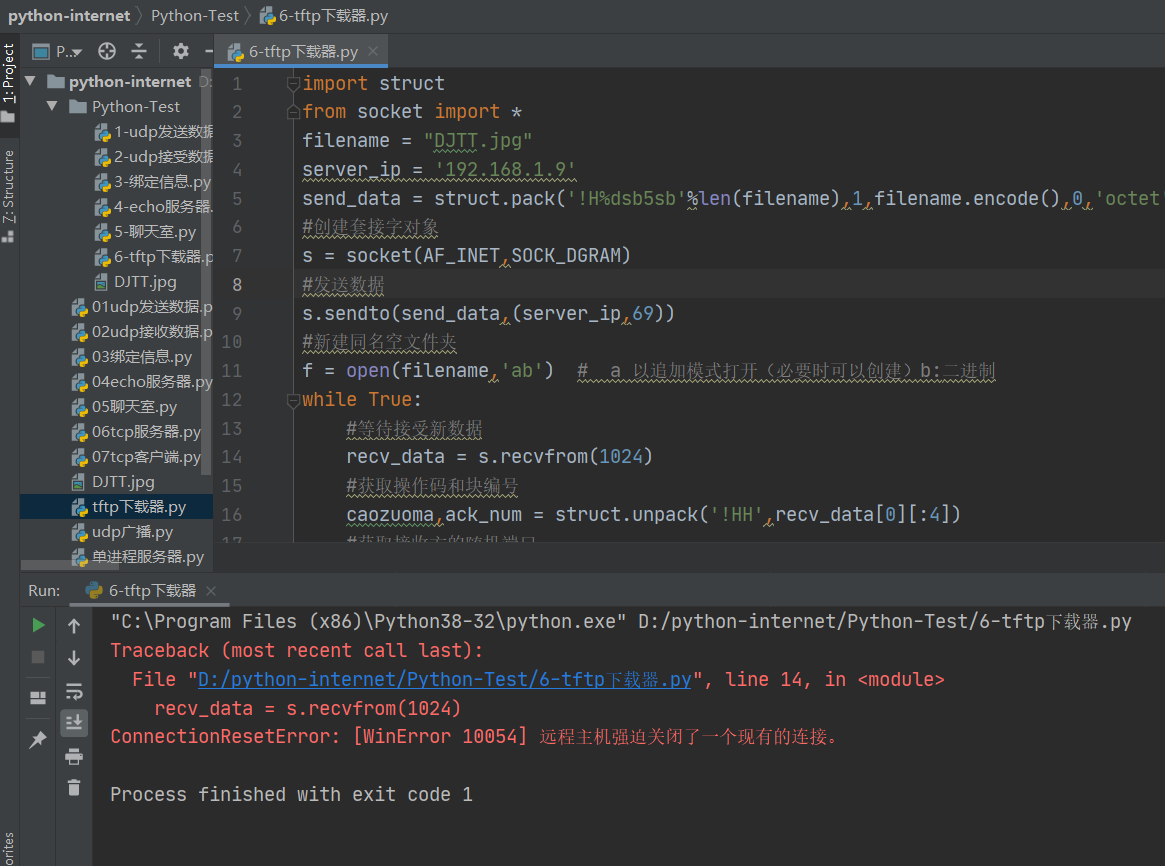Toggle soft-wrap in Run console
The image size is (1165, 866).
tap(74, 691)
